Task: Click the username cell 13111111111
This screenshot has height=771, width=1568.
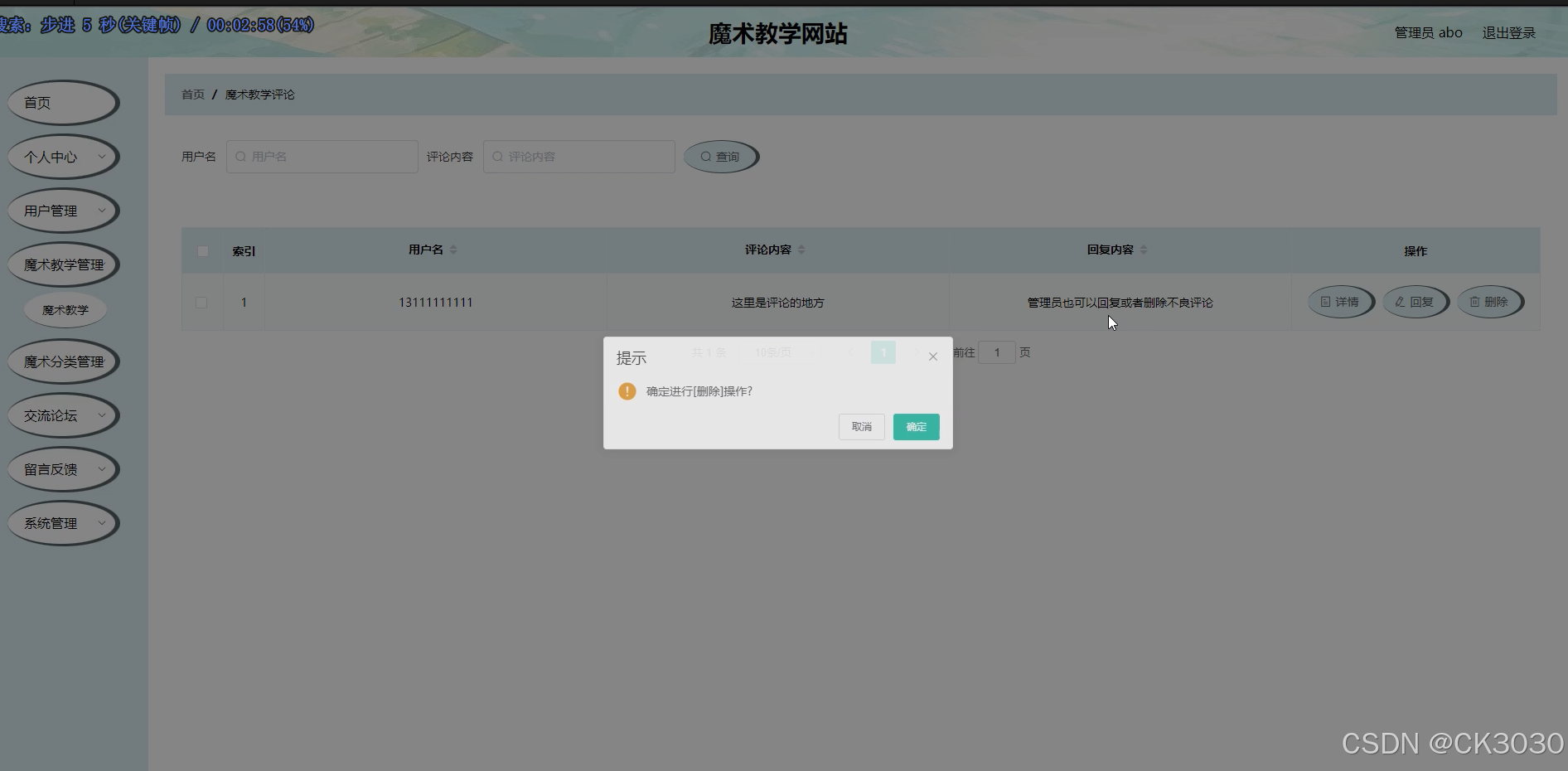Action: tap(436, 303)
